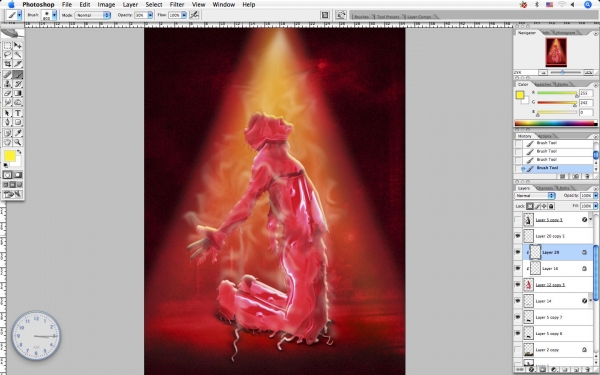Select the Rectangular Marquee tool
The width and height of the screenshot is (600, 375).
click(x=7, y=46)
